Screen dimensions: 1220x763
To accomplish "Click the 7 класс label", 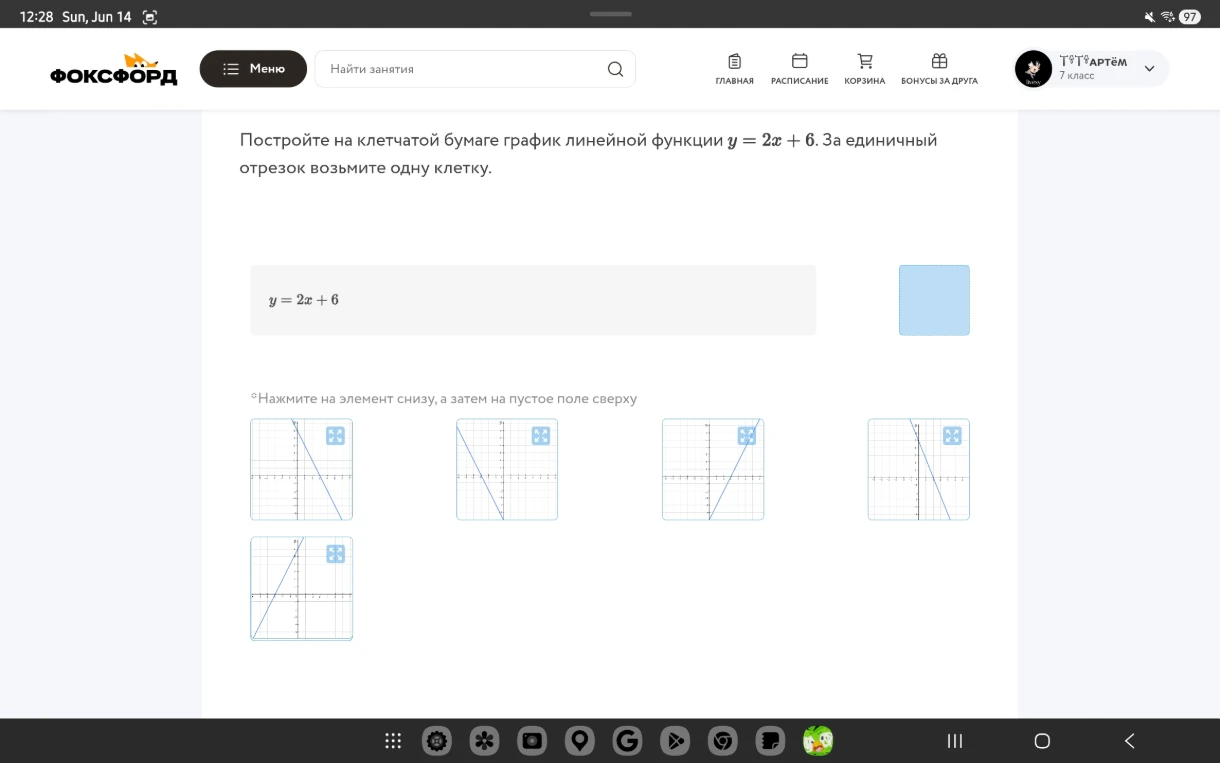I will (1077, 76).
